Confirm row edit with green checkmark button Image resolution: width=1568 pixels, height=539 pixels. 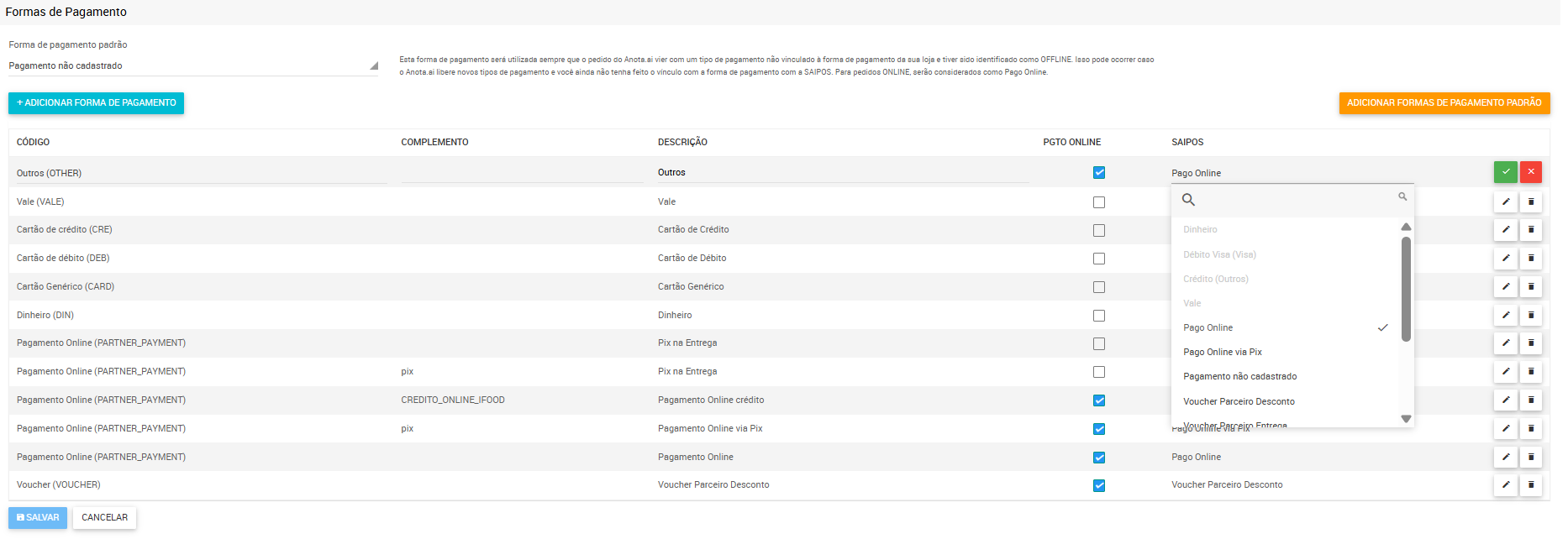(x=1505, y=172)
